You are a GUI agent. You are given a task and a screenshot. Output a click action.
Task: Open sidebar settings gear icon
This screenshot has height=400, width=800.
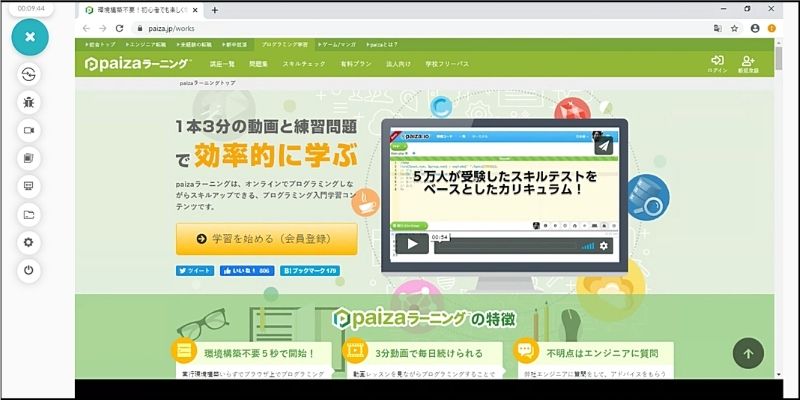tap(29, 242)
